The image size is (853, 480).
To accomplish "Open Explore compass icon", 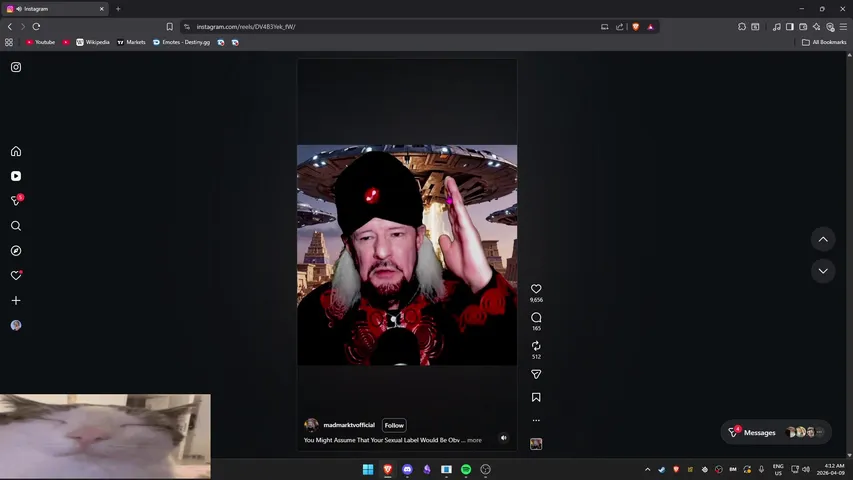I will pyautogui.click(x=16, y=251).
